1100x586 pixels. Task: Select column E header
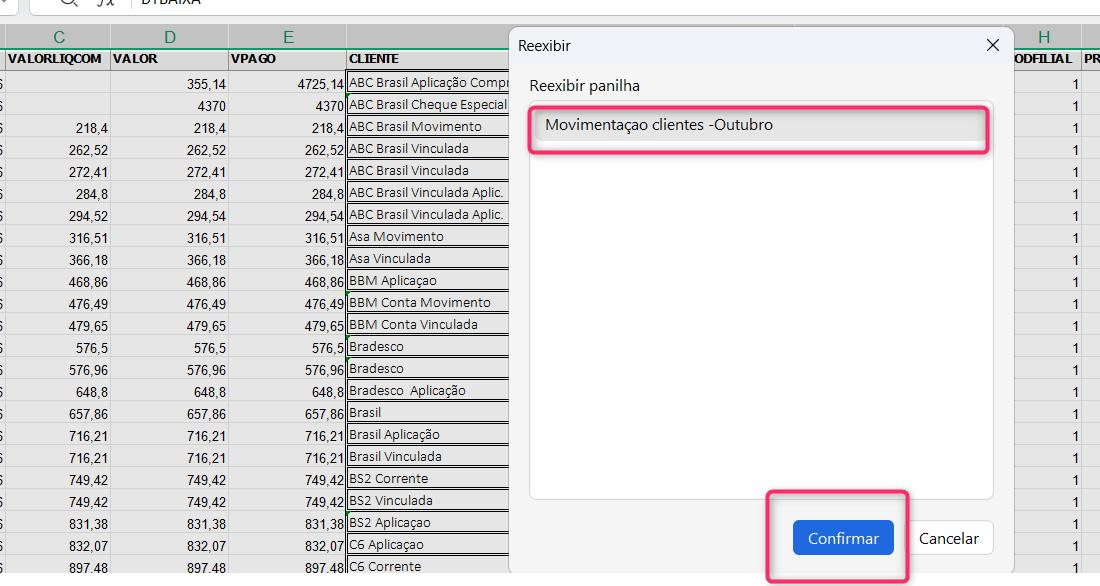[x=288, y=37]
